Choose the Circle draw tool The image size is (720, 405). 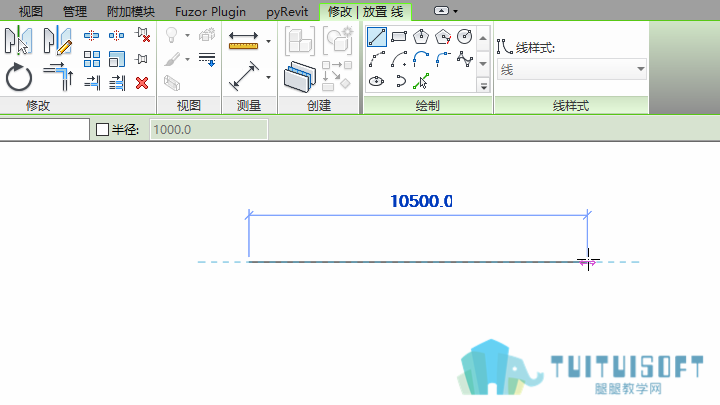[465, 36]
